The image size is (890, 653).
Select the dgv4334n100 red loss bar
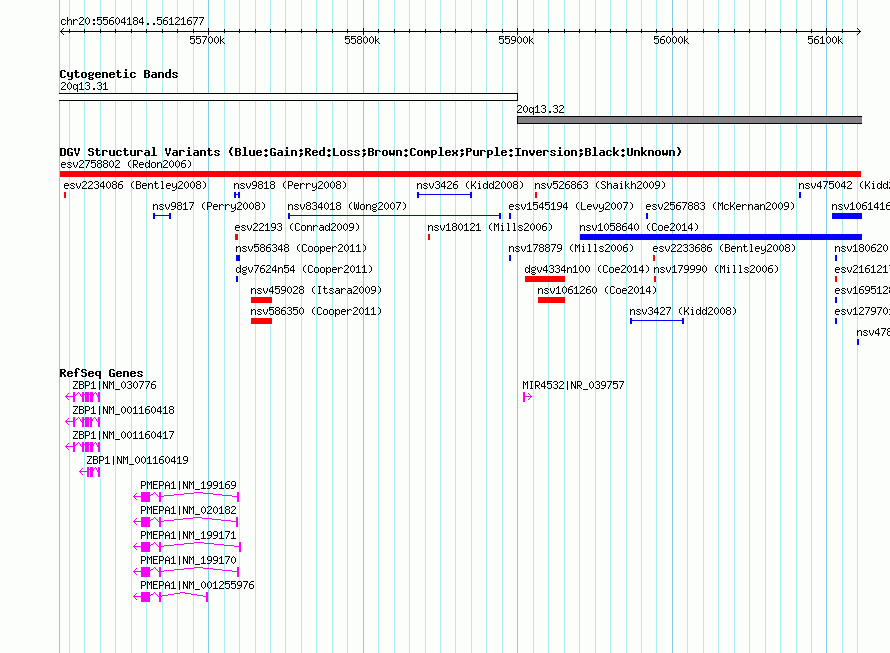(x=545, y=279)
